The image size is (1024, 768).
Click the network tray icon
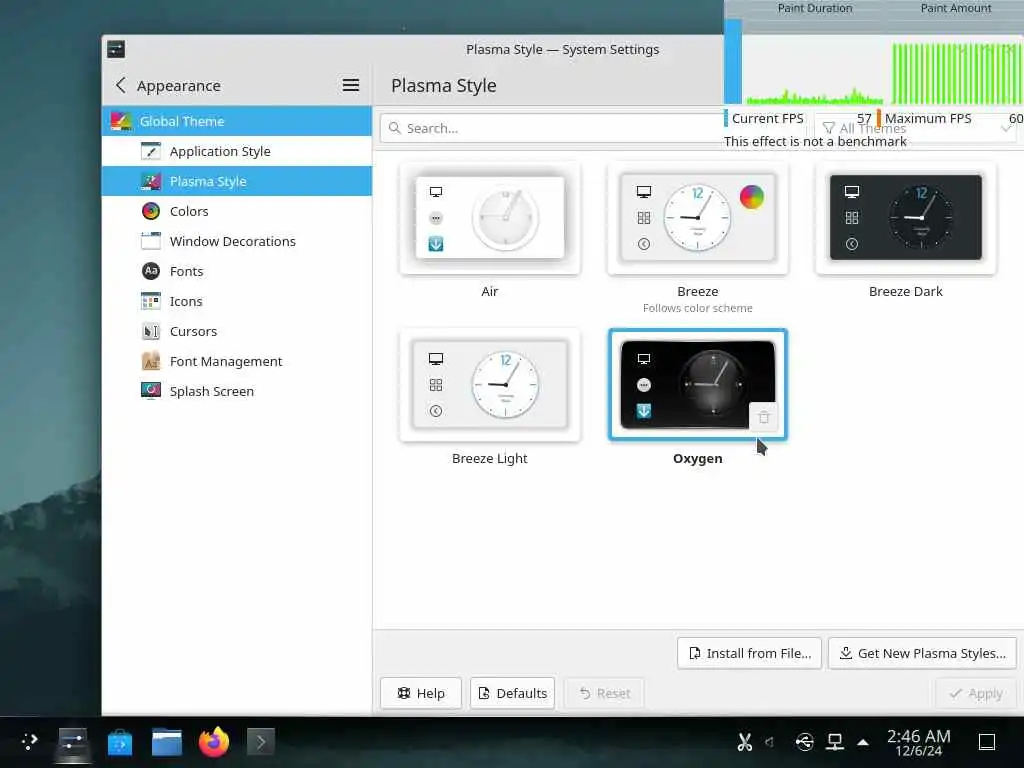[x=835, y=743]
